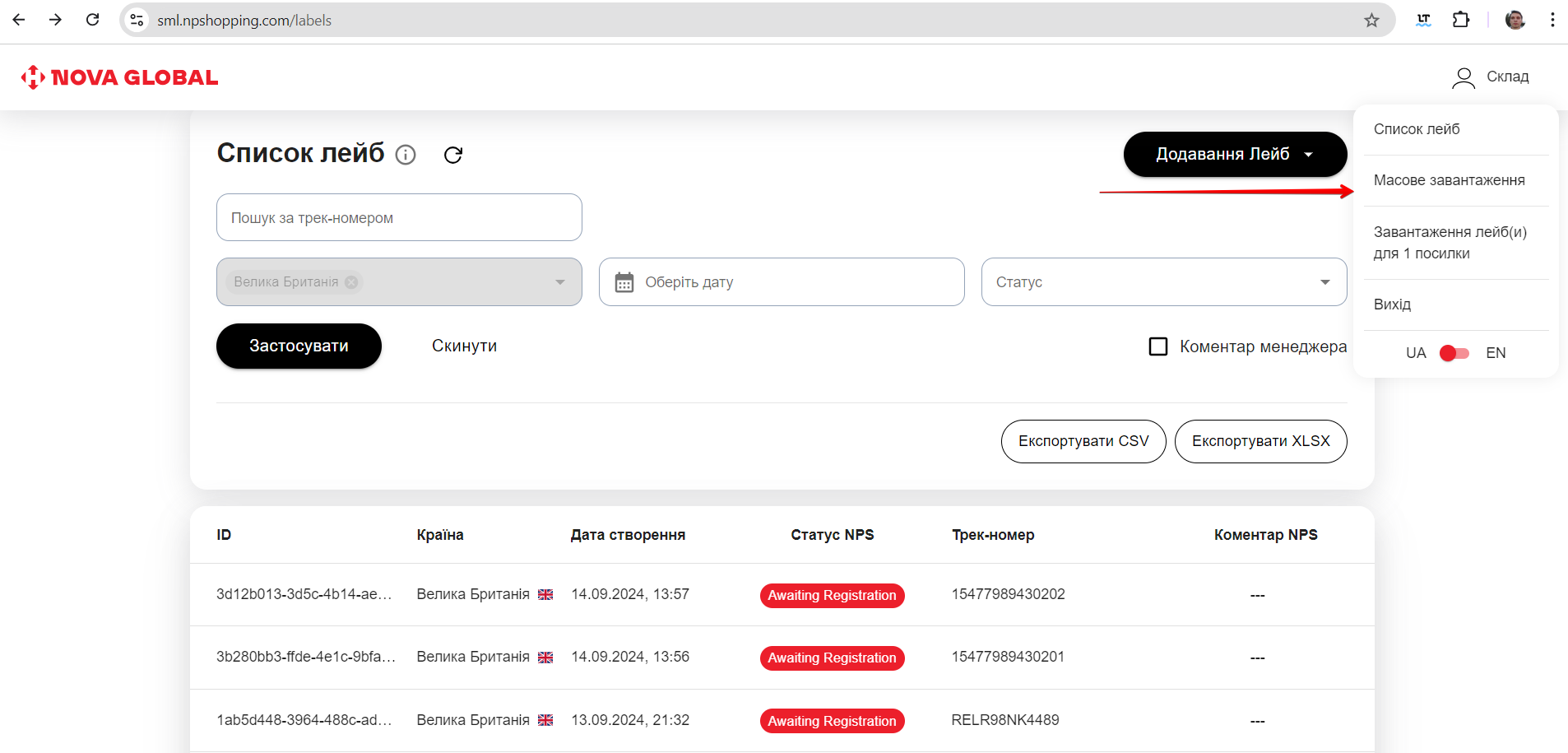Click the browser address bar URL
This screenshot has width=1568, height=753.
tap(244, 20)
